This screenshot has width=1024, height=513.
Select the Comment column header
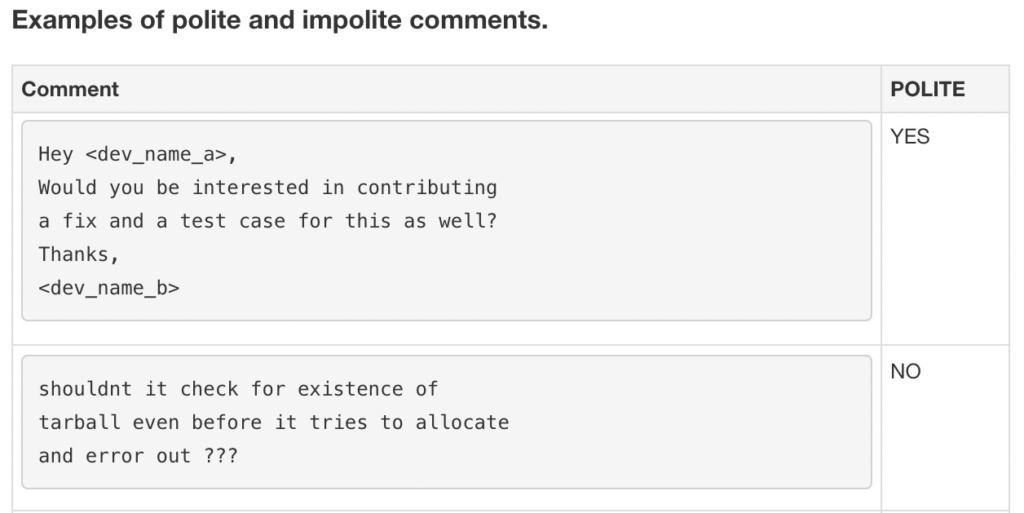[70, 89]
